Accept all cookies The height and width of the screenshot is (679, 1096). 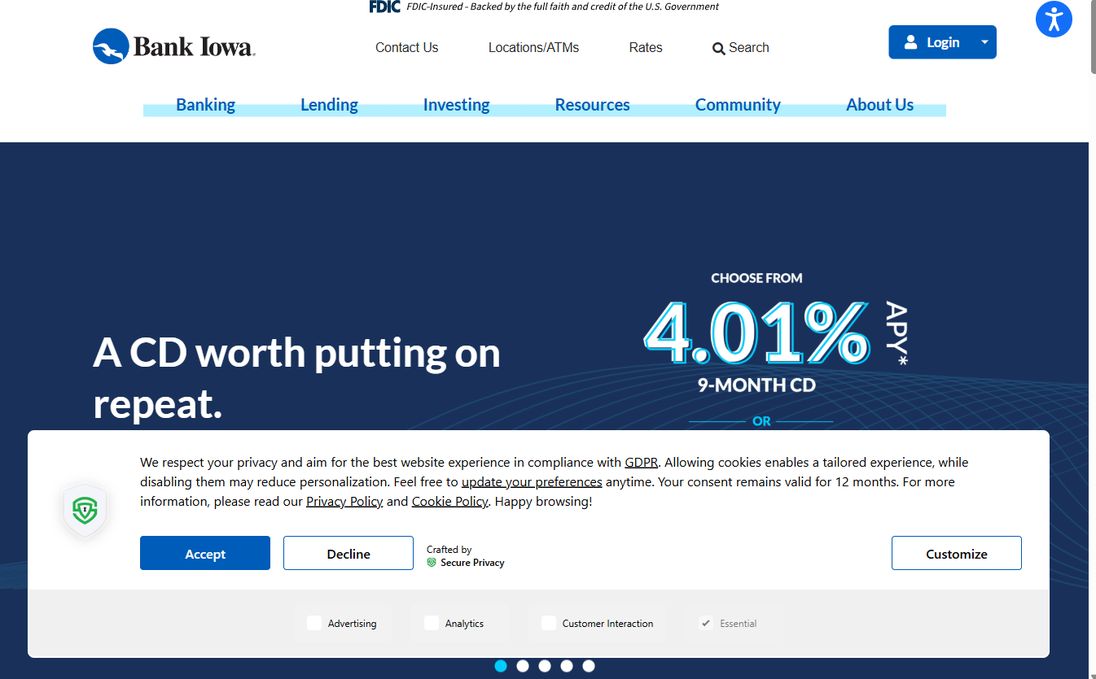(205, 553)
